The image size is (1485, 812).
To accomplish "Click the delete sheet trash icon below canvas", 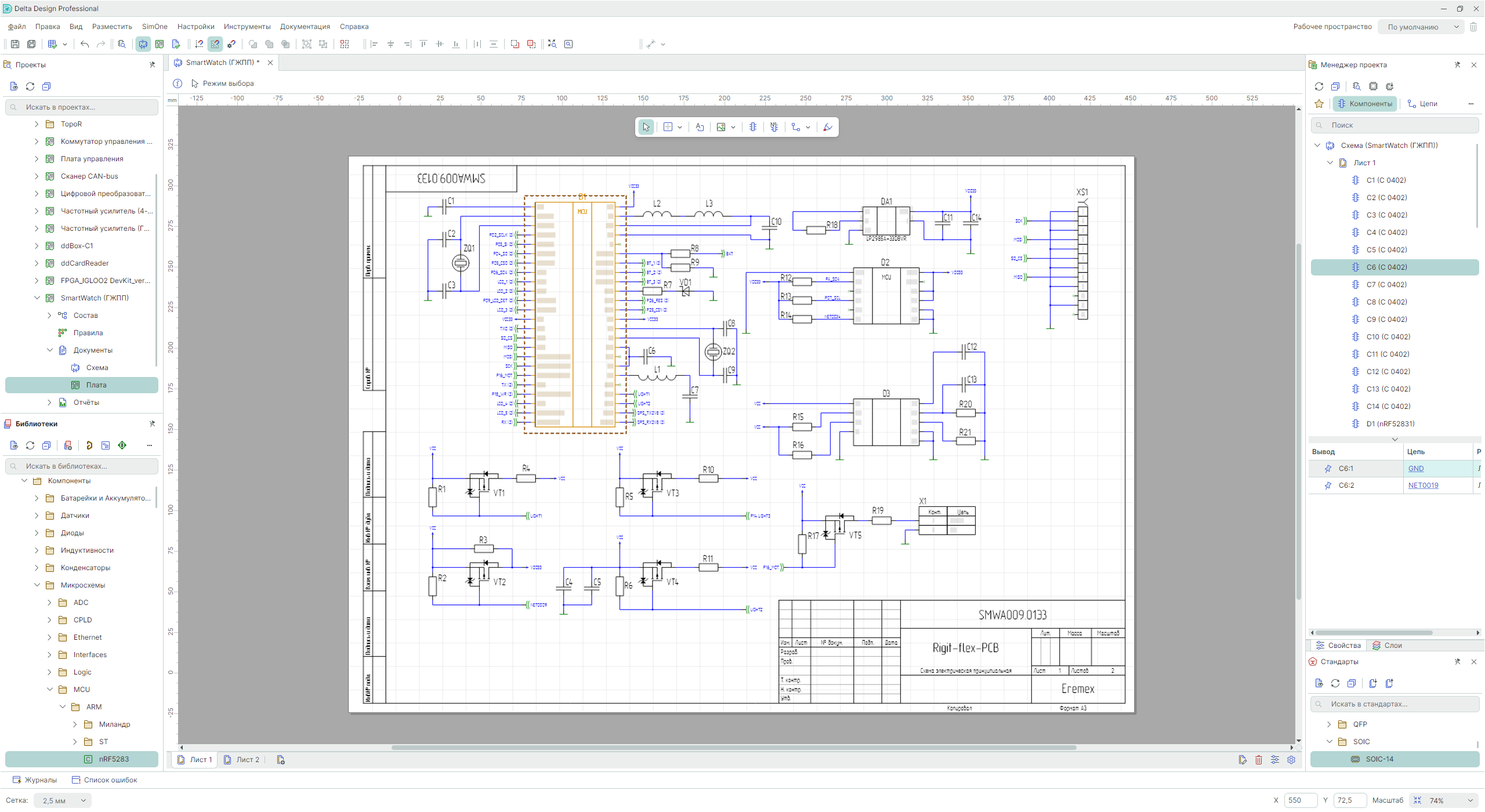I will [1259, 760].
